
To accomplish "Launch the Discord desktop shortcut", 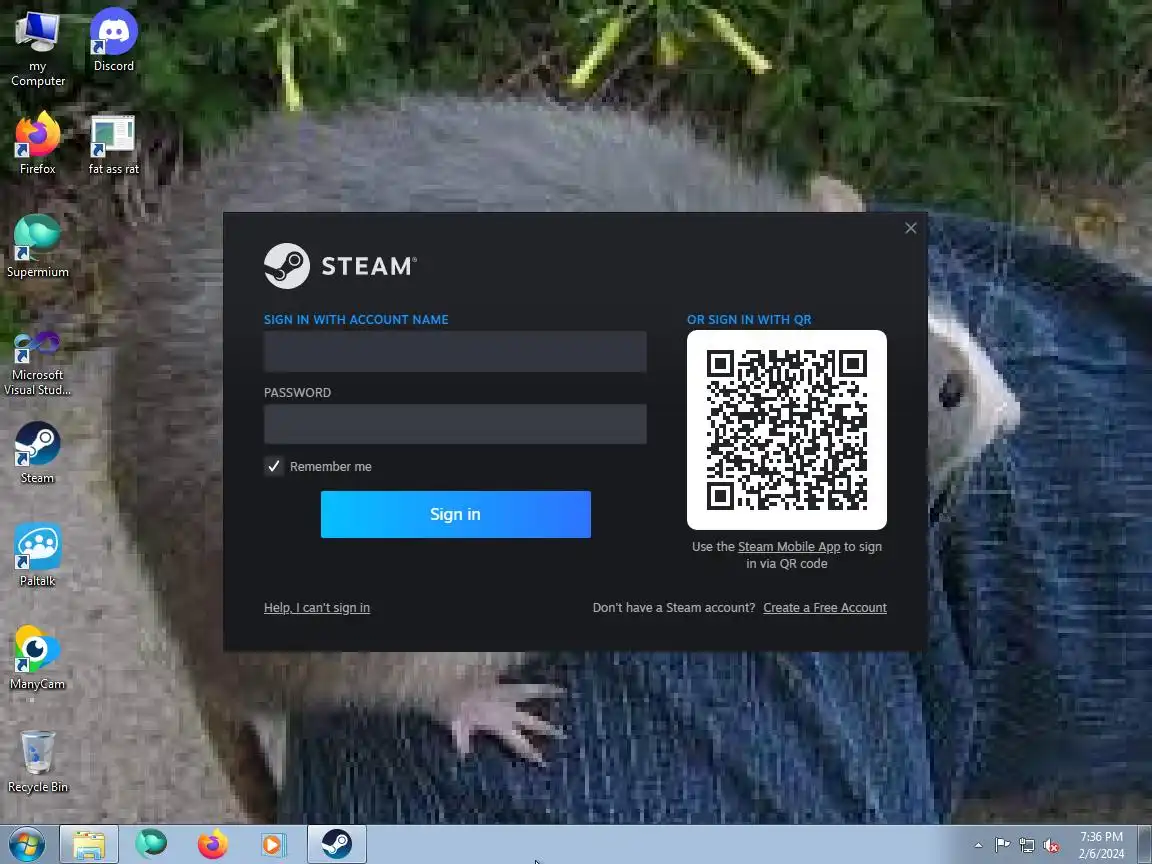I will [x=113, y=40].
